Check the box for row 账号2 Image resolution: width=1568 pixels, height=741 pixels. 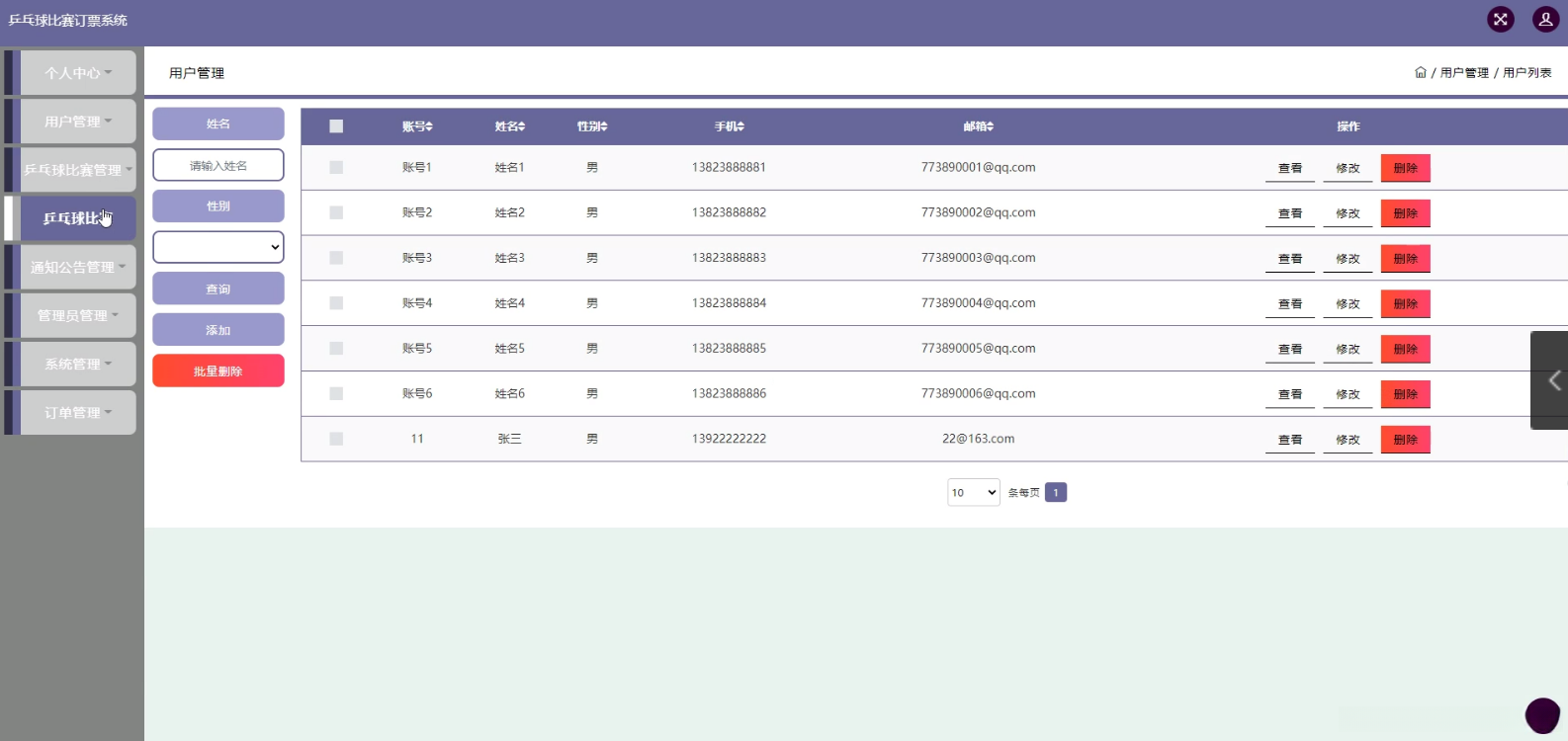pyautogui.click(x=336, y=213)
